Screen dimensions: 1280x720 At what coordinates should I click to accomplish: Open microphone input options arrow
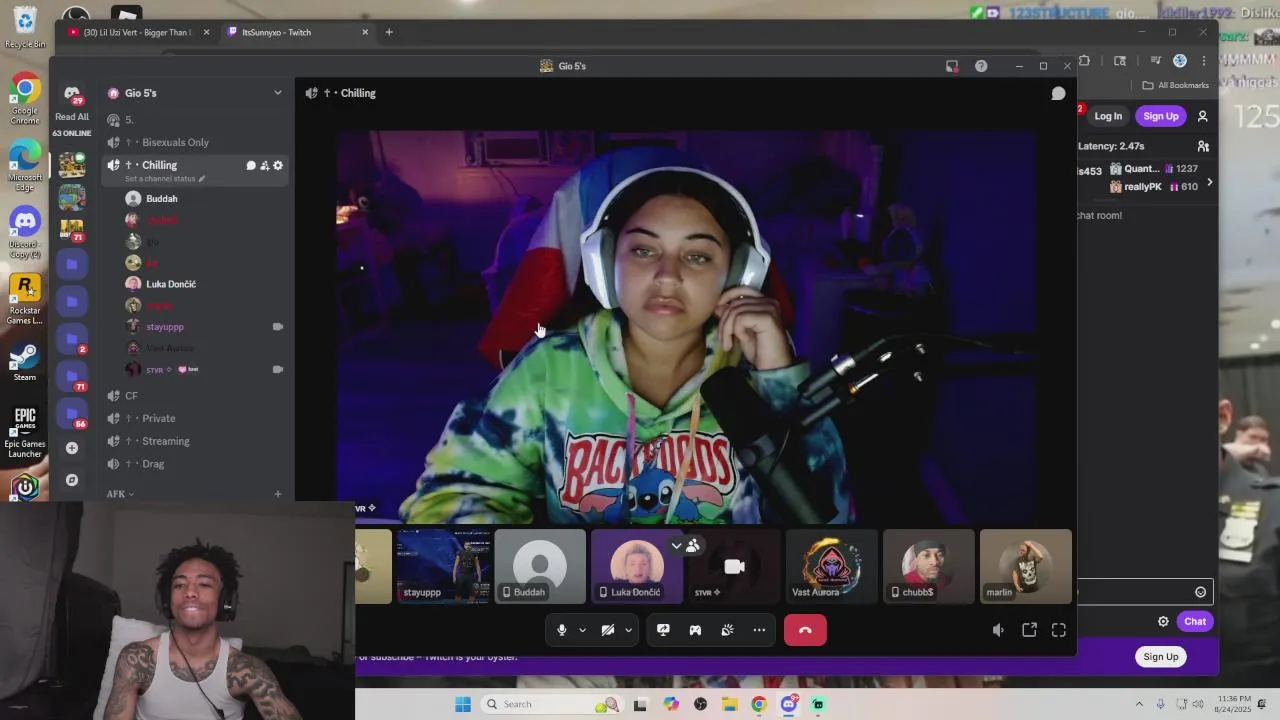pos(582,630)
